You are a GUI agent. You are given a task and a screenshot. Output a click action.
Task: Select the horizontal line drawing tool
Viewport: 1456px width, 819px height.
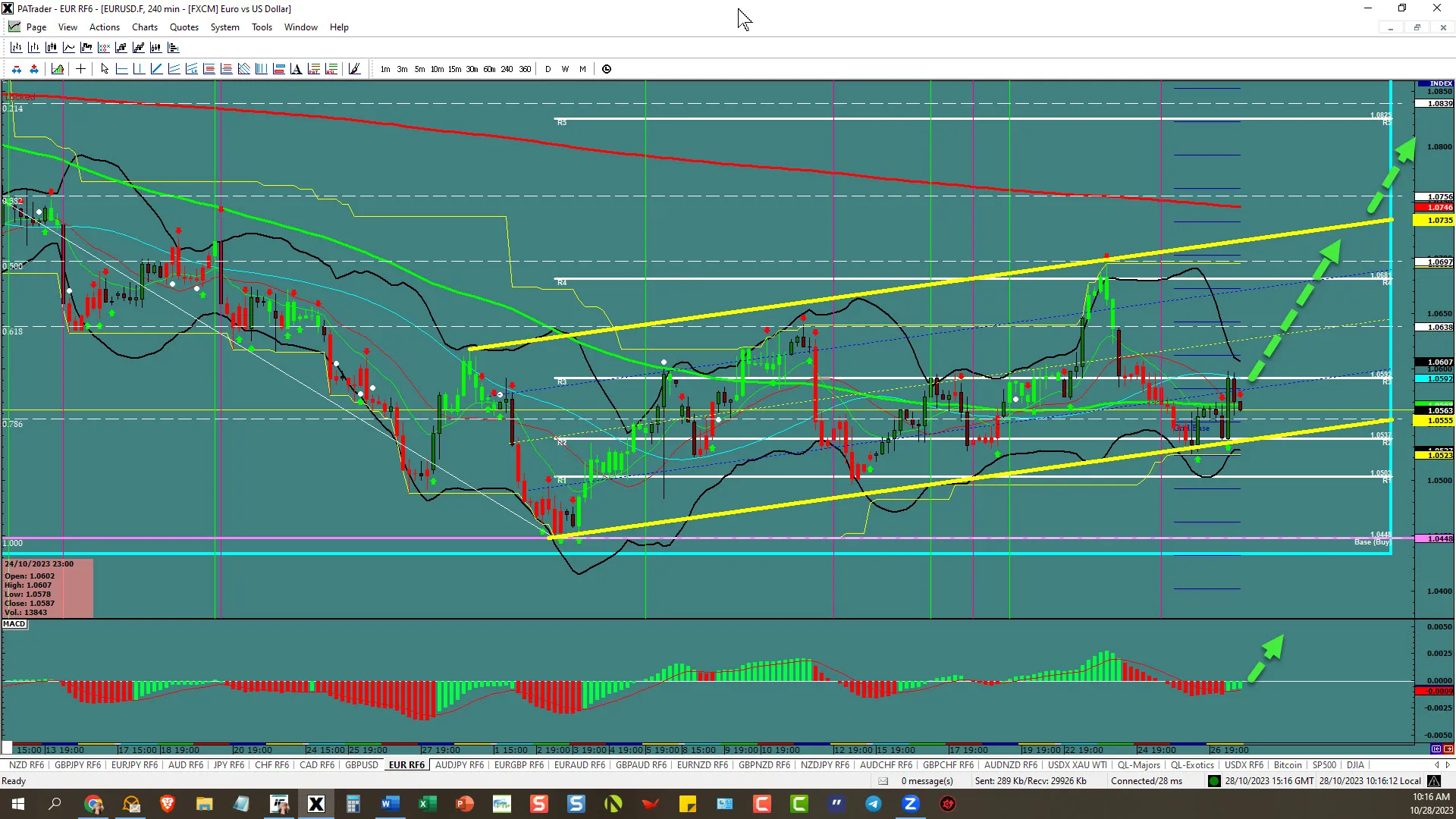tap(121, 69)
